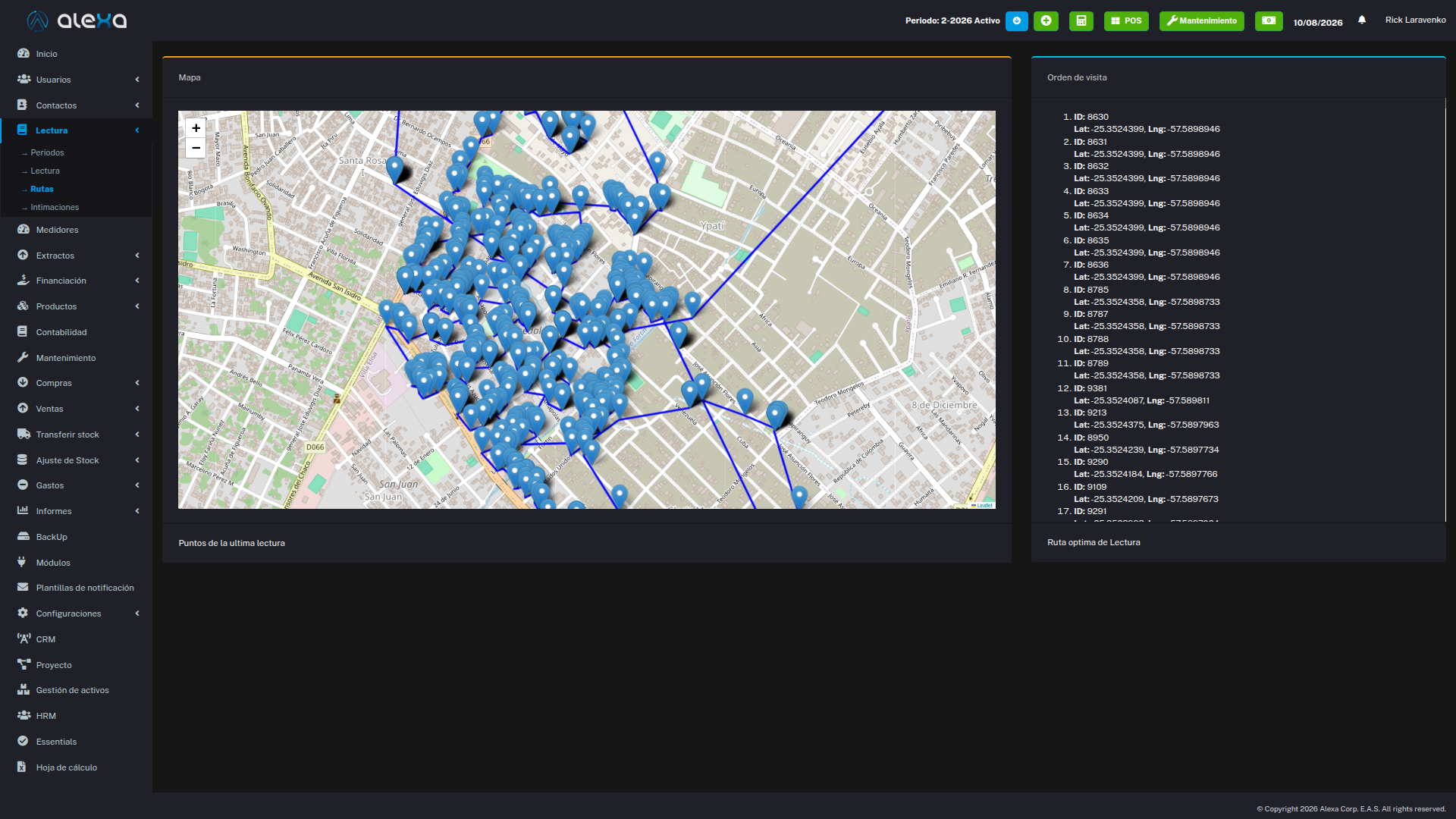Open the POS button
This screenshot has width=1456, height=819.
(1126, 21)
